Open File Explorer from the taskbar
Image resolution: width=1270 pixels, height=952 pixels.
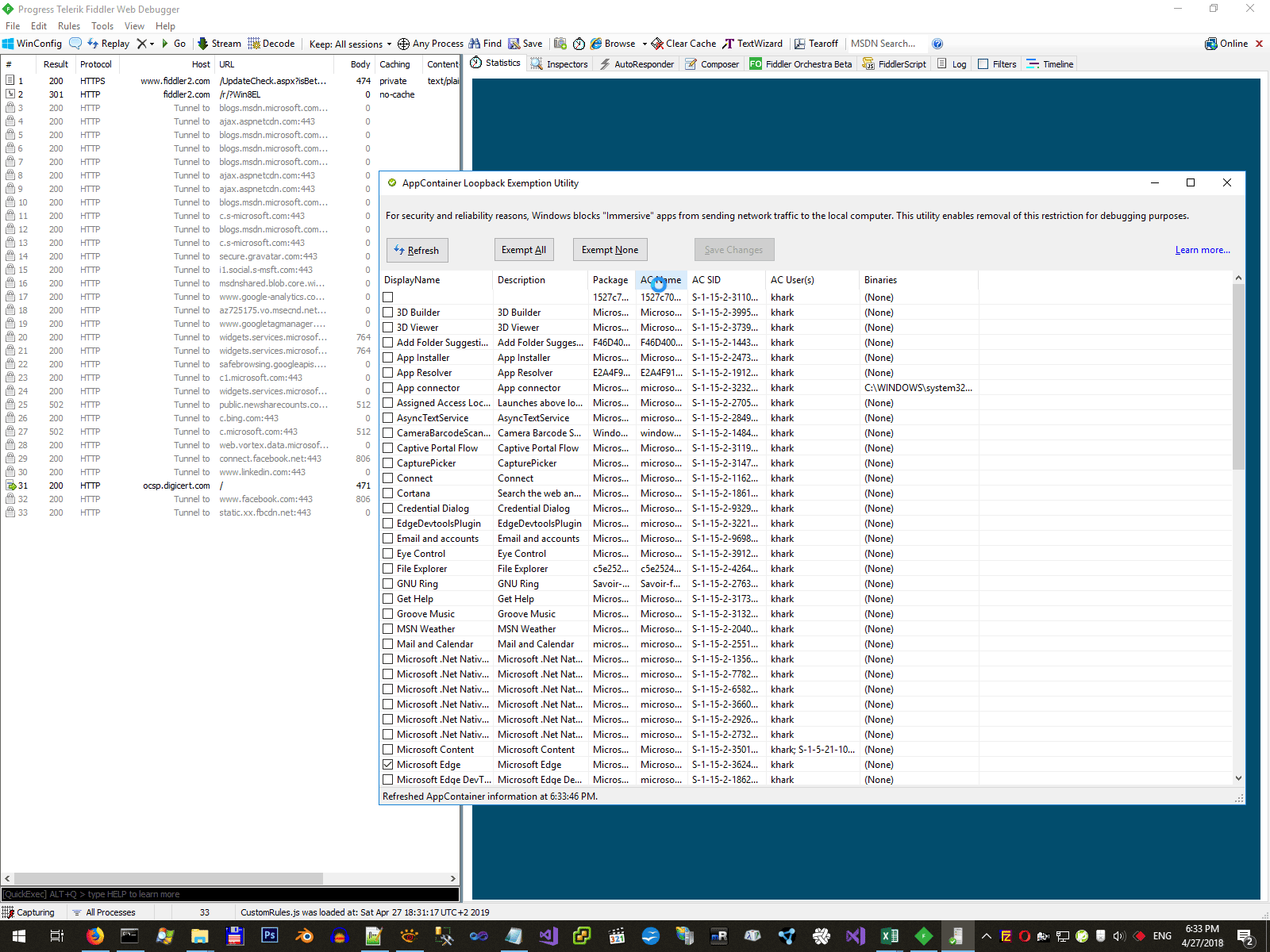[x=199, y=936]
